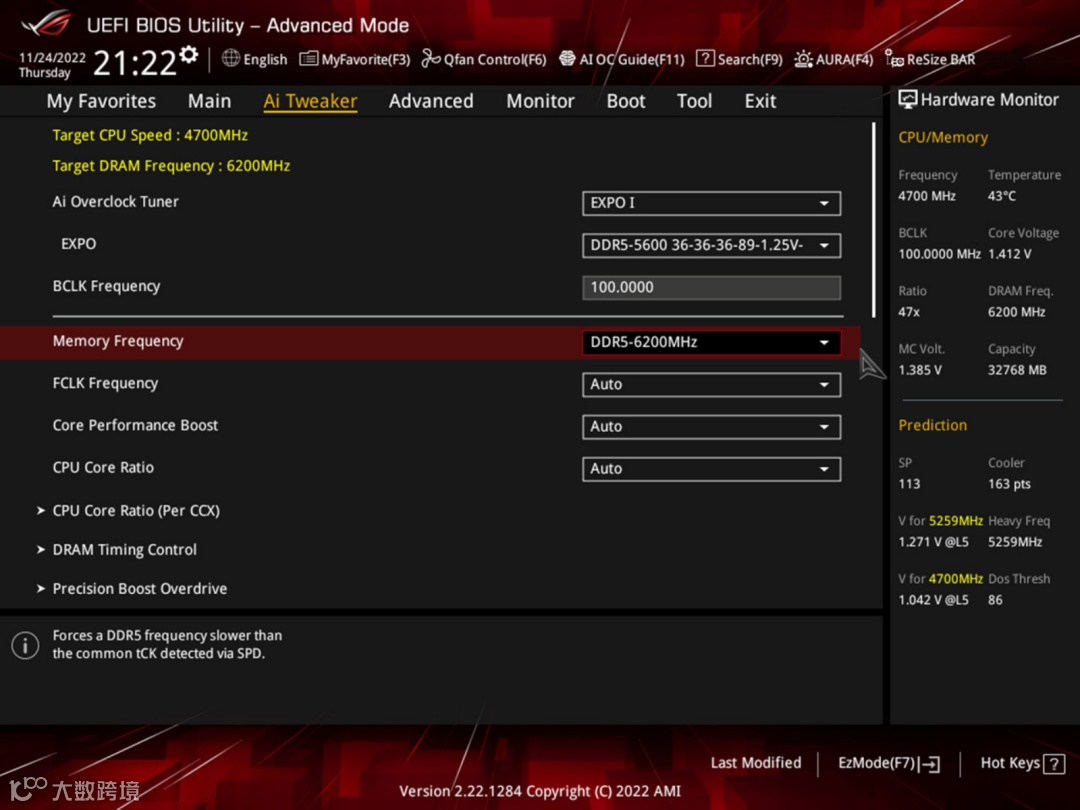Open MyFavorite(F3) list icon
This screenshot has width=1080, height=810.
pyautogui.click(x=309, y=59)
